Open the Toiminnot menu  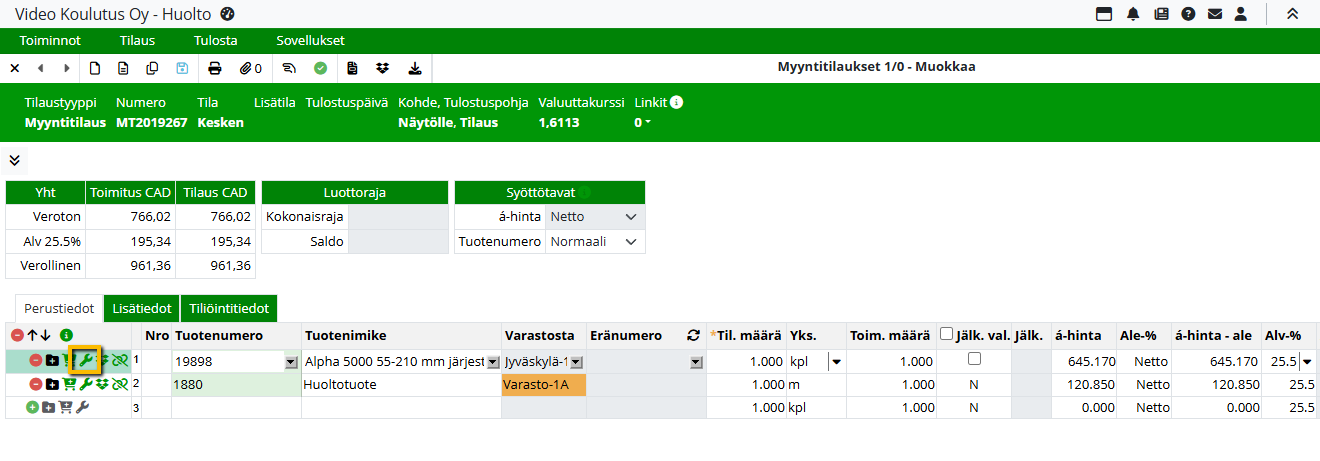[x=50, y=41]
